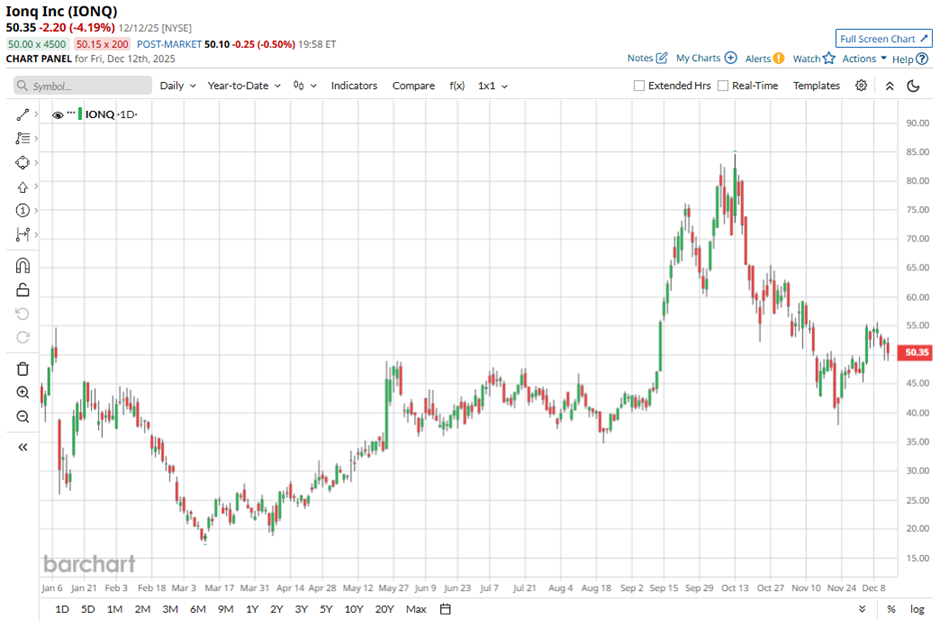Open Notes with the pencil icon
Image resolution: width=940 pixels, height=629 pixels.
[647, 58]
